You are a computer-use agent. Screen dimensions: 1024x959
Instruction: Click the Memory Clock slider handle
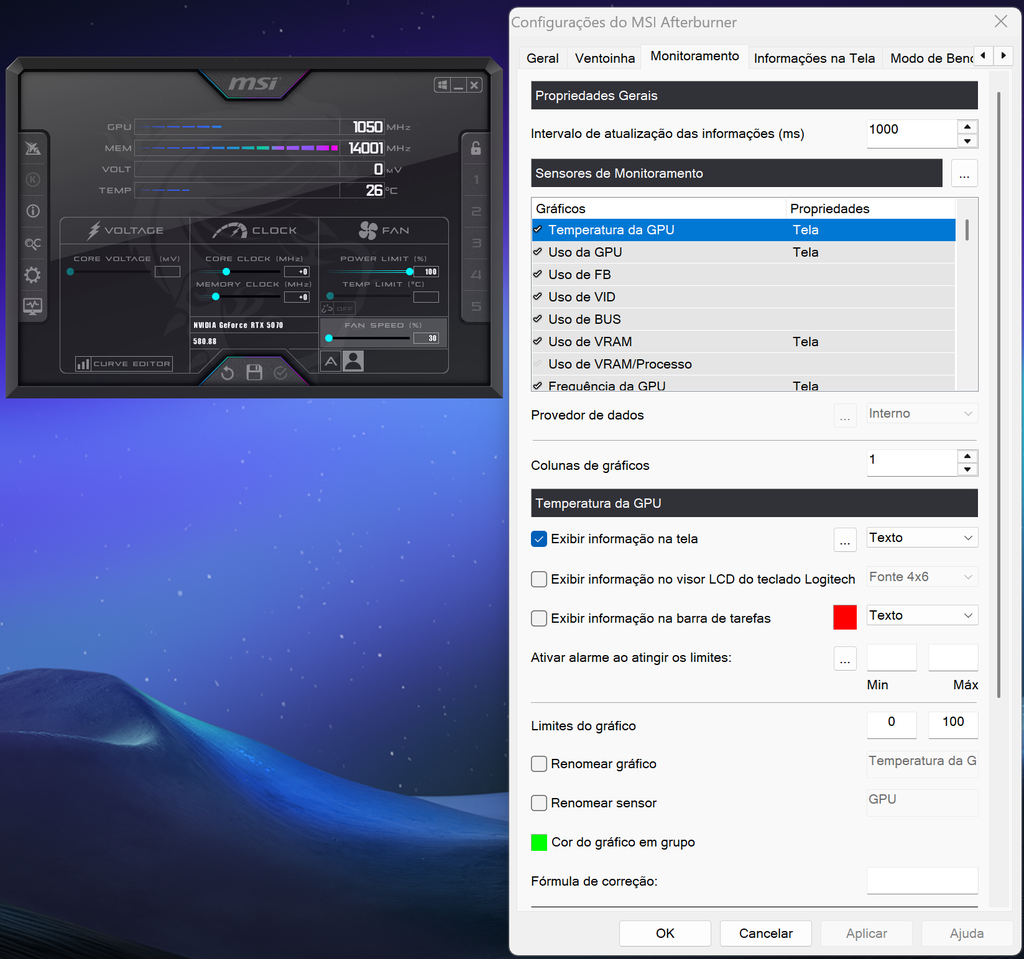[x=216, y=297]
